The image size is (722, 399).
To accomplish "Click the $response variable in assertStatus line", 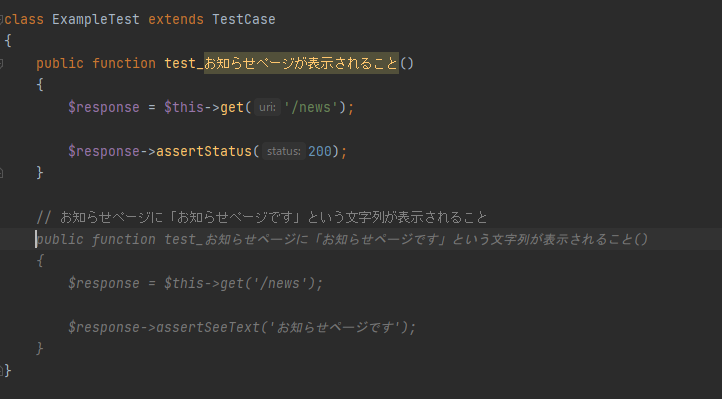I will [104, 151].
